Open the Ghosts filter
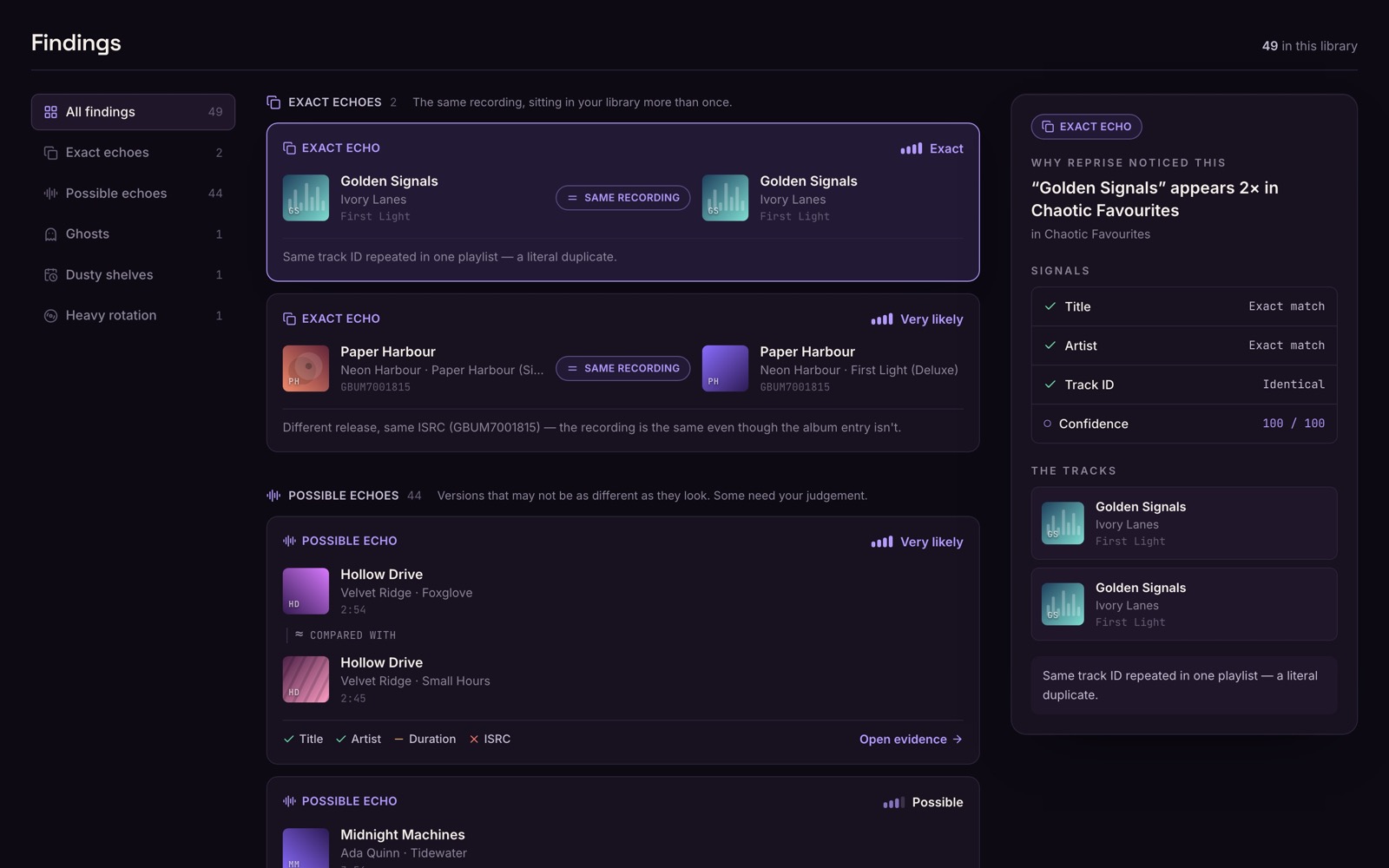 point(133,234)
